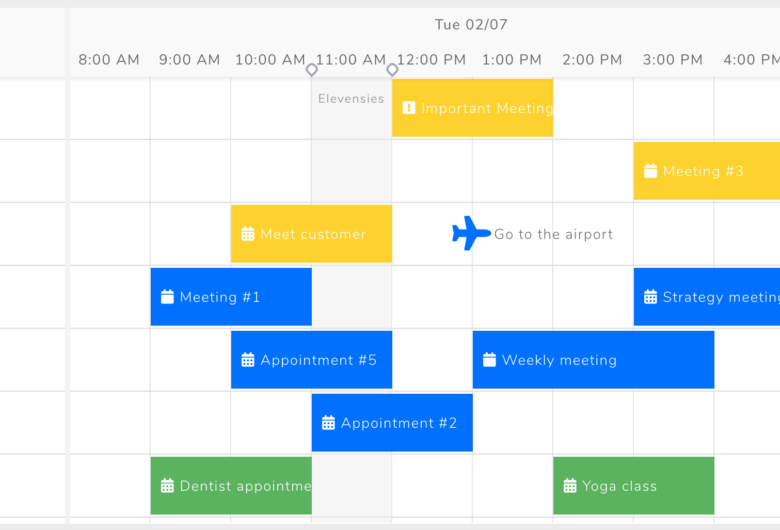Click the Tue 02/07 date header
Image resolution: width=780 pixels, height=530 pixels.
tap(471, 24)
